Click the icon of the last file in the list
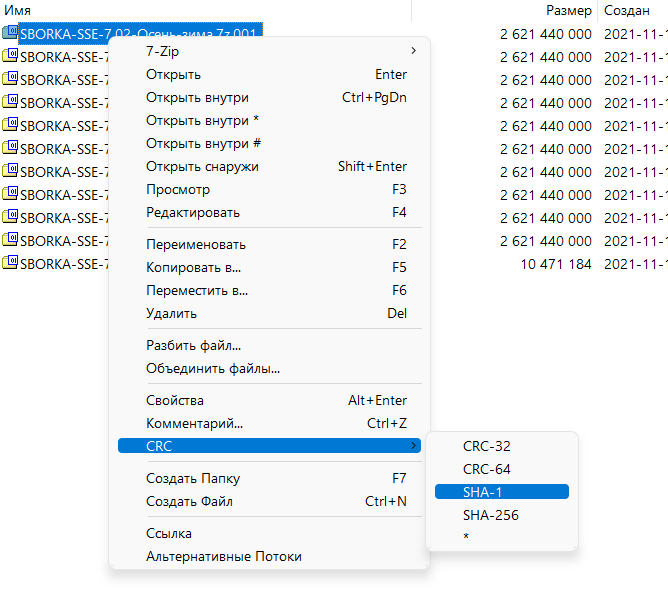The image size is (668, 599). [11, 264]
